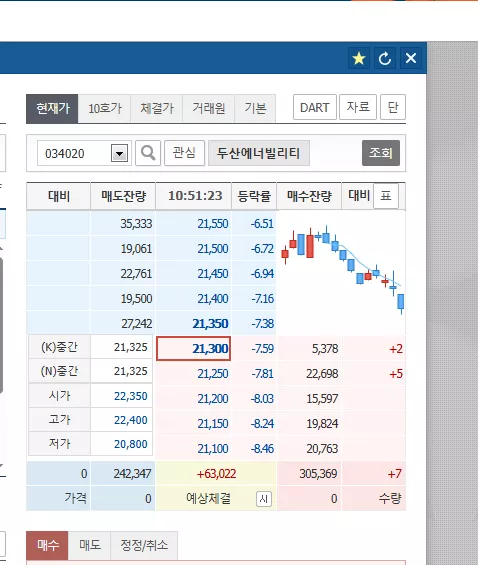Toggle the 단 button

[x=393, y=107]
